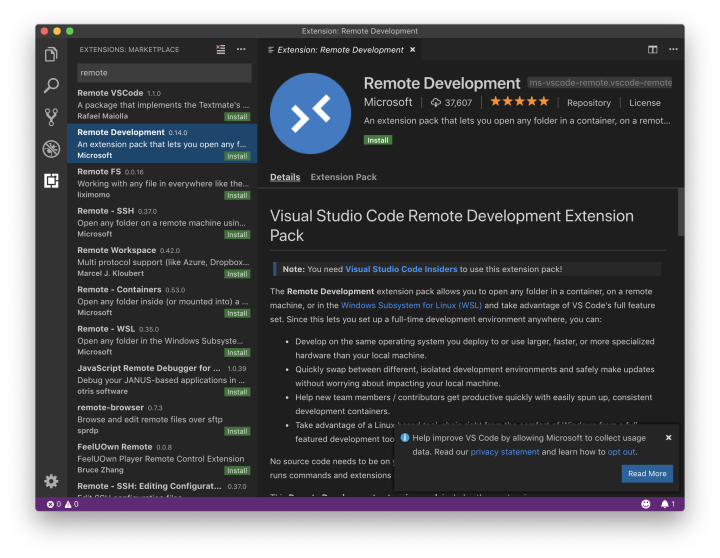Viewport: 720px width, 558px height.
Task: Select Remote - Containers in the list
Action: point(162,301)
